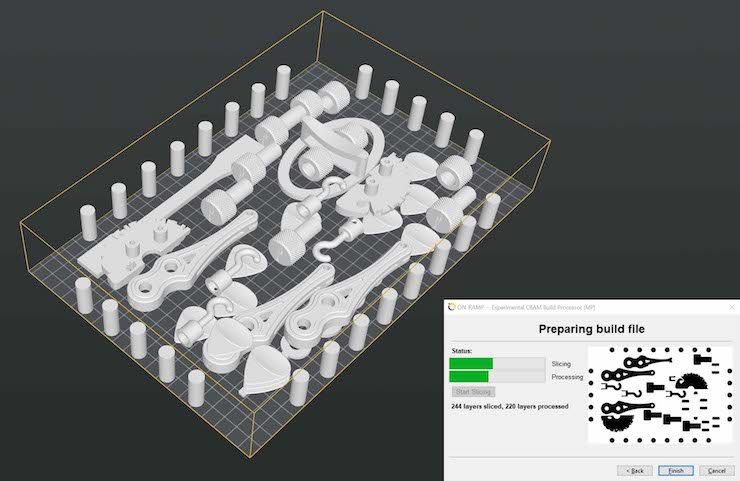
Task: Click the Slicing label text
Action: pos(562,364)
